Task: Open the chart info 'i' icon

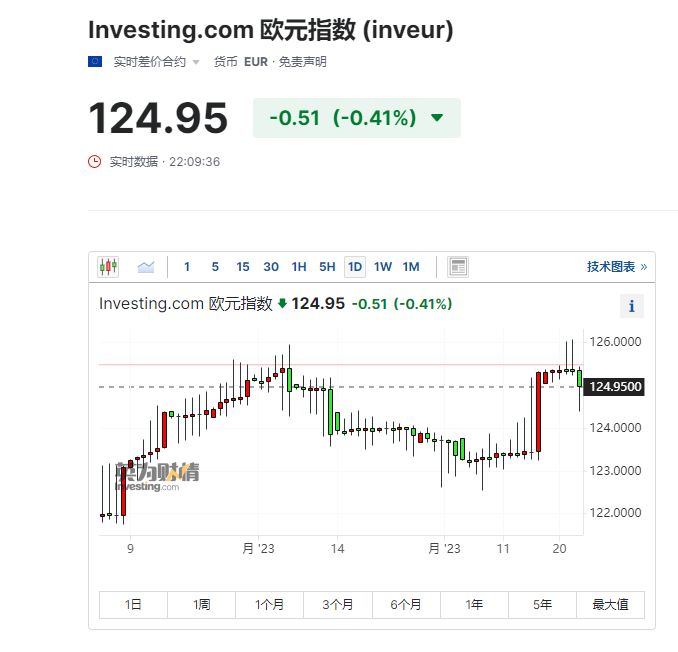Action: point(632,306)
